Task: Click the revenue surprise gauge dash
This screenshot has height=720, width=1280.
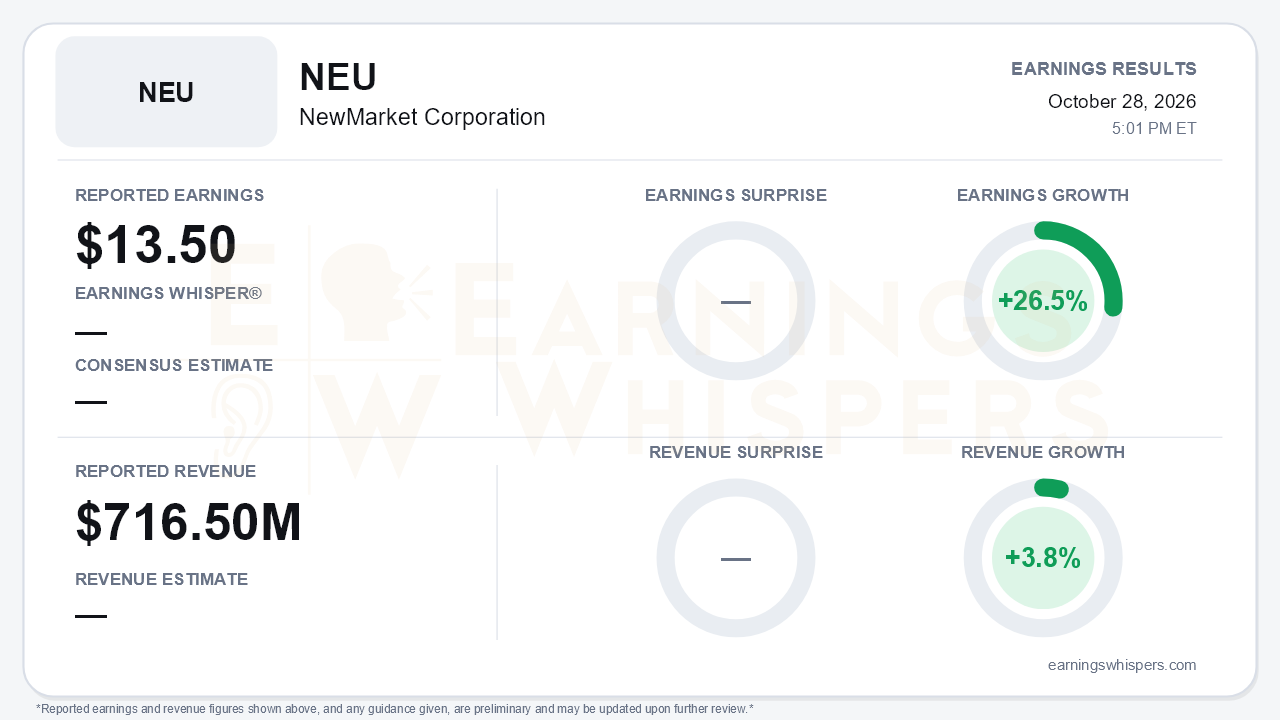Action: [736, 559]
